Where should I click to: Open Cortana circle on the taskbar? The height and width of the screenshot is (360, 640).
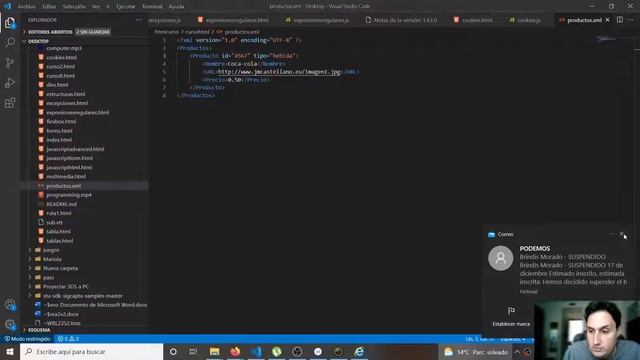pyautogui.click(x=173, y=351)
